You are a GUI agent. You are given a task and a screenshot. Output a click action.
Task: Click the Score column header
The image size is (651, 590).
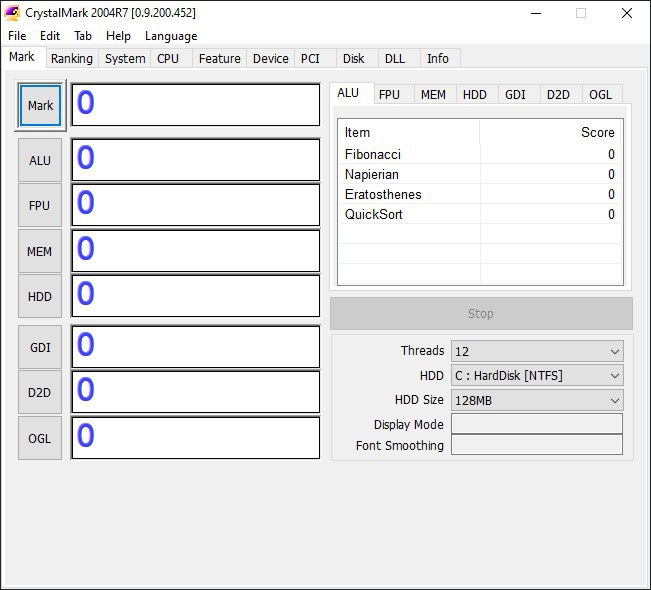coord(551,132)
